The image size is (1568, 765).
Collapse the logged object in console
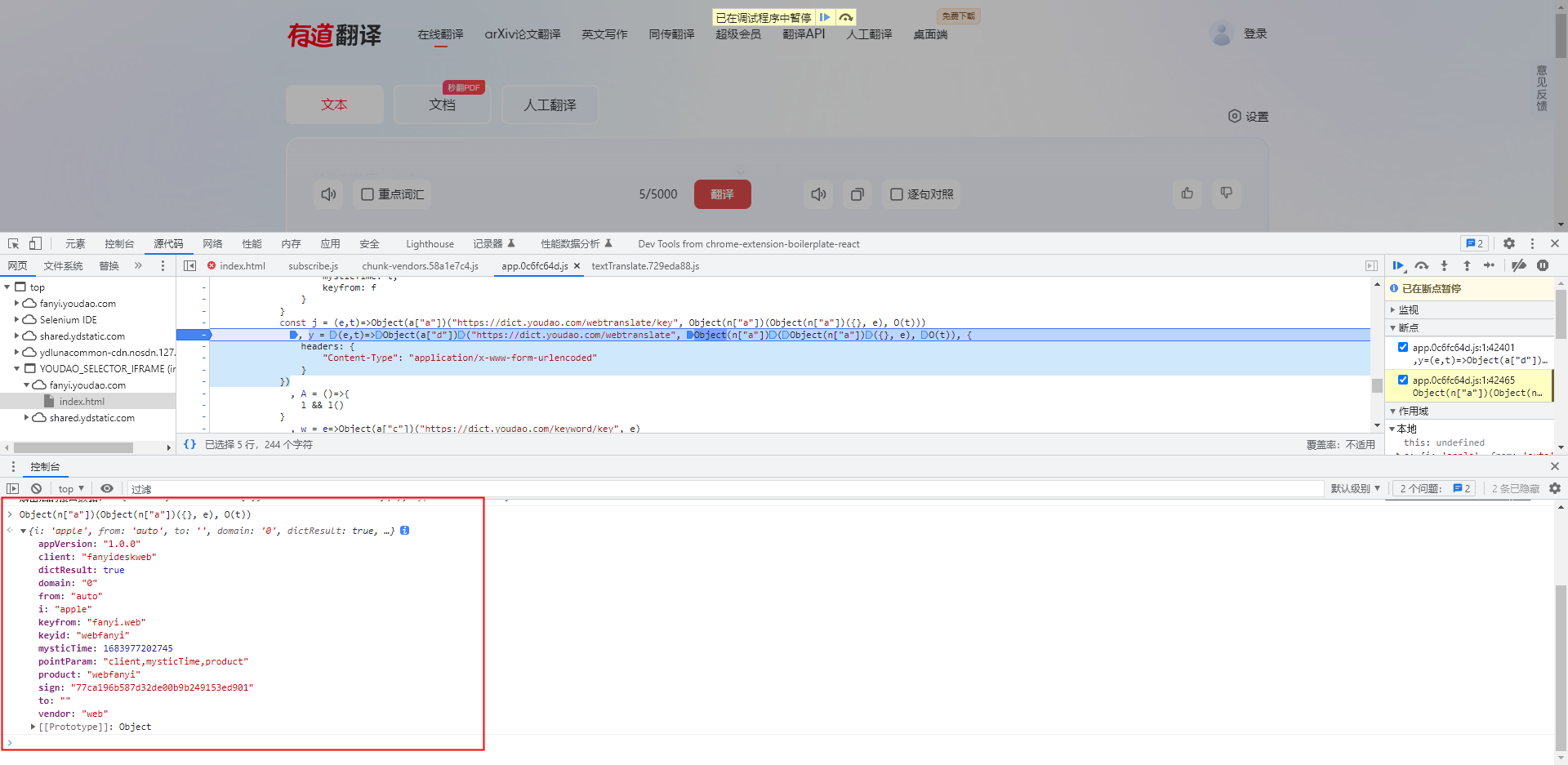(x=23, y=531)
